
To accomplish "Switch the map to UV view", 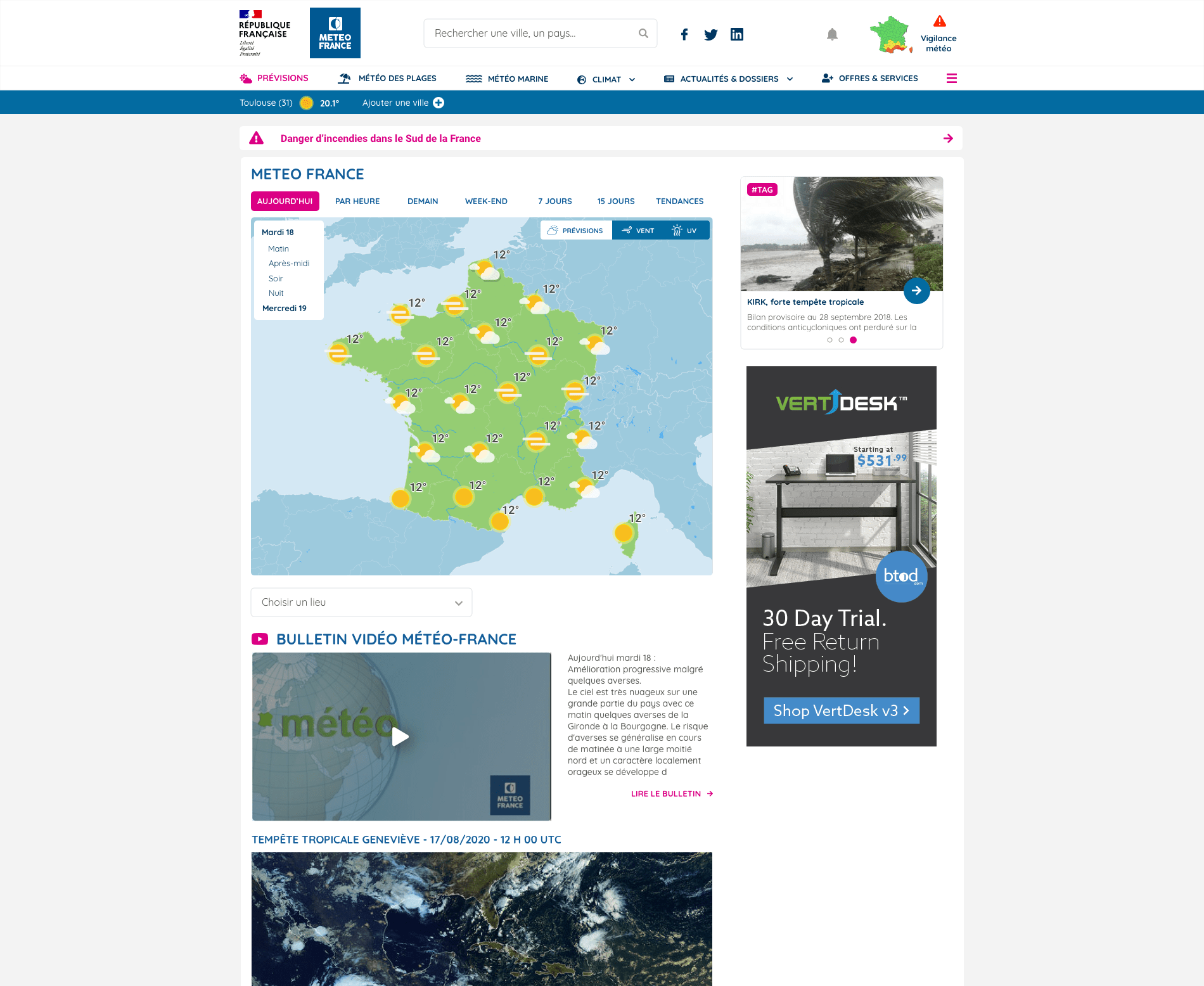I will click(684, 230).
